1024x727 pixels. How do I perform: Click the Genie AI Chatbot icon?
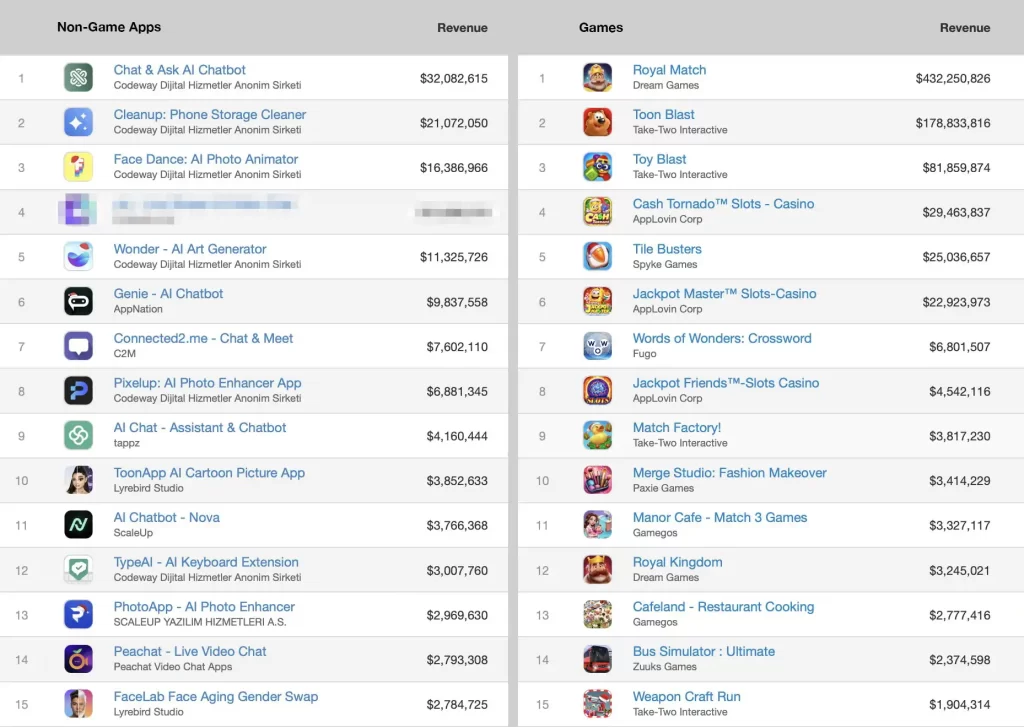pos(78,301)
